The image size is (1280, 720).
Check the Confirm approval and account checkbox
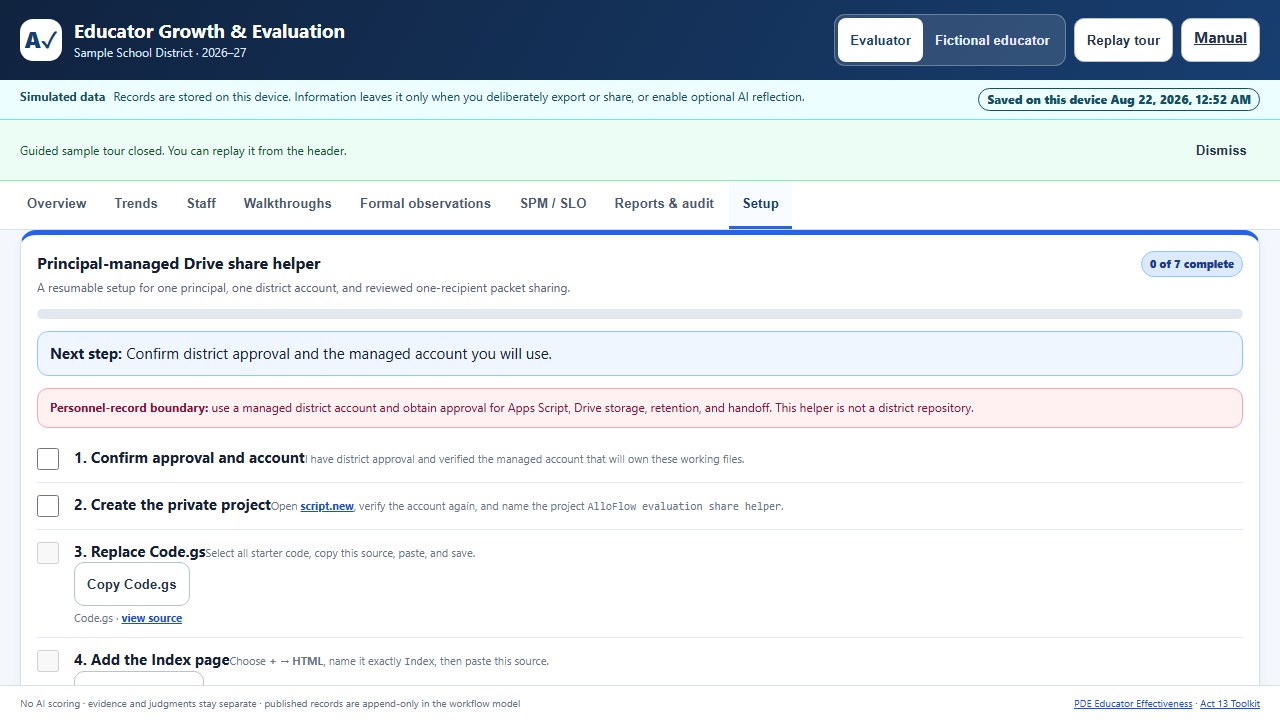[x=48, y=459]
